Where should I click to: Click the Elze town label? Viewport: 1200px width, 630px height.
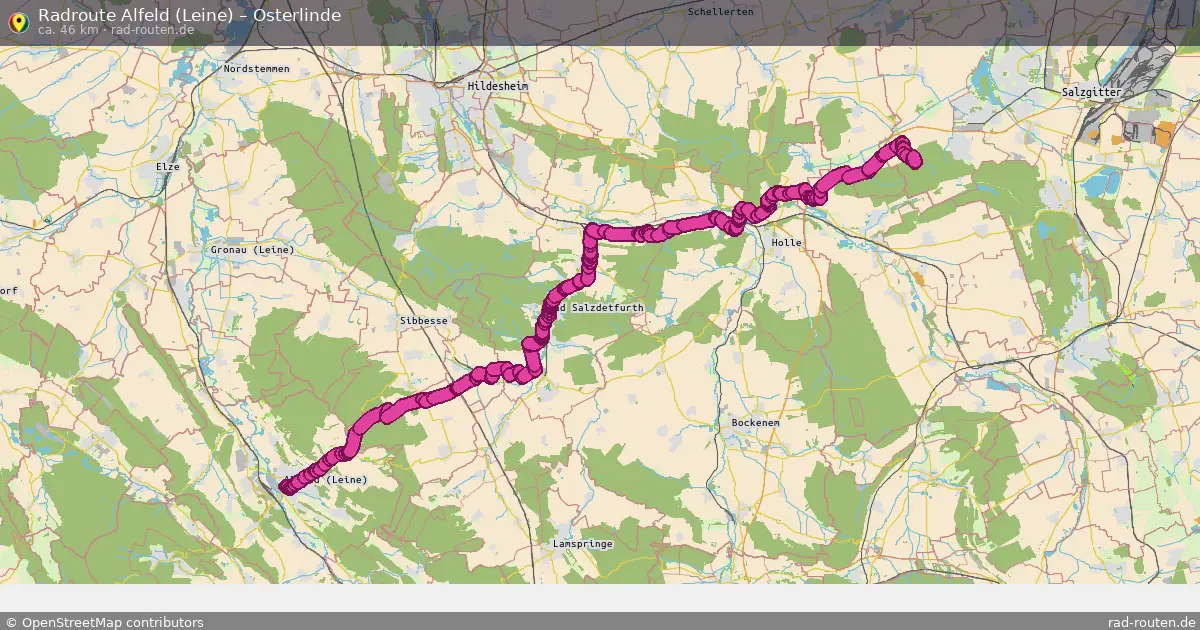[167, 166]
